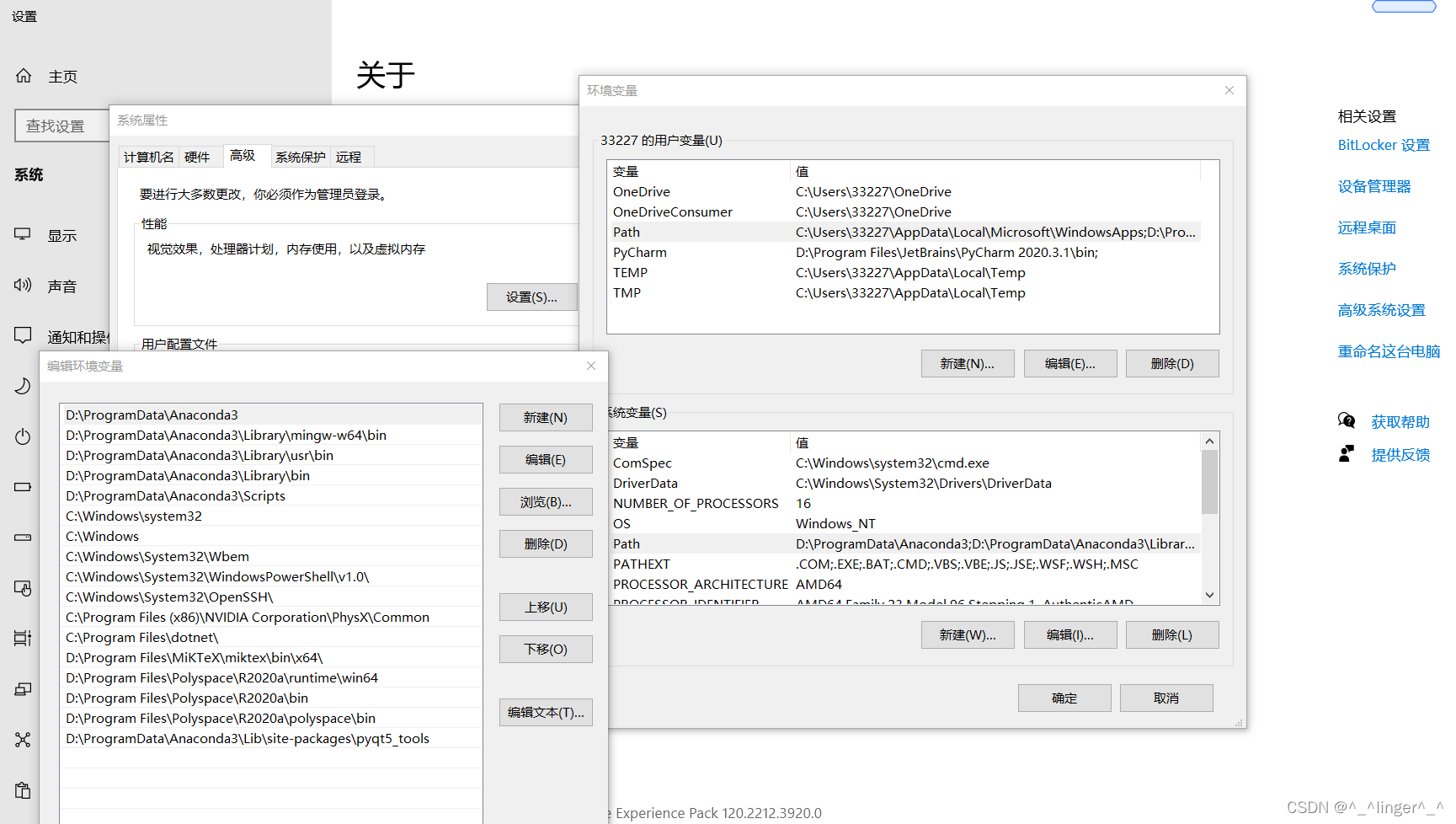The image size is (1456, 824).
Task: Open the 系统保护 link in related settings
Action: (x=1367, y=269)
